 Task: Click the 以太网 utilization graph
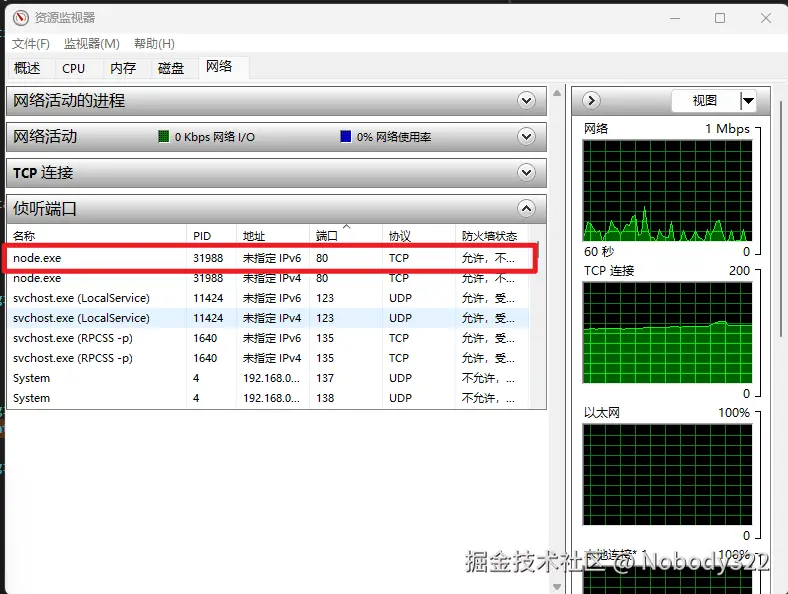(x=667, y=475)
